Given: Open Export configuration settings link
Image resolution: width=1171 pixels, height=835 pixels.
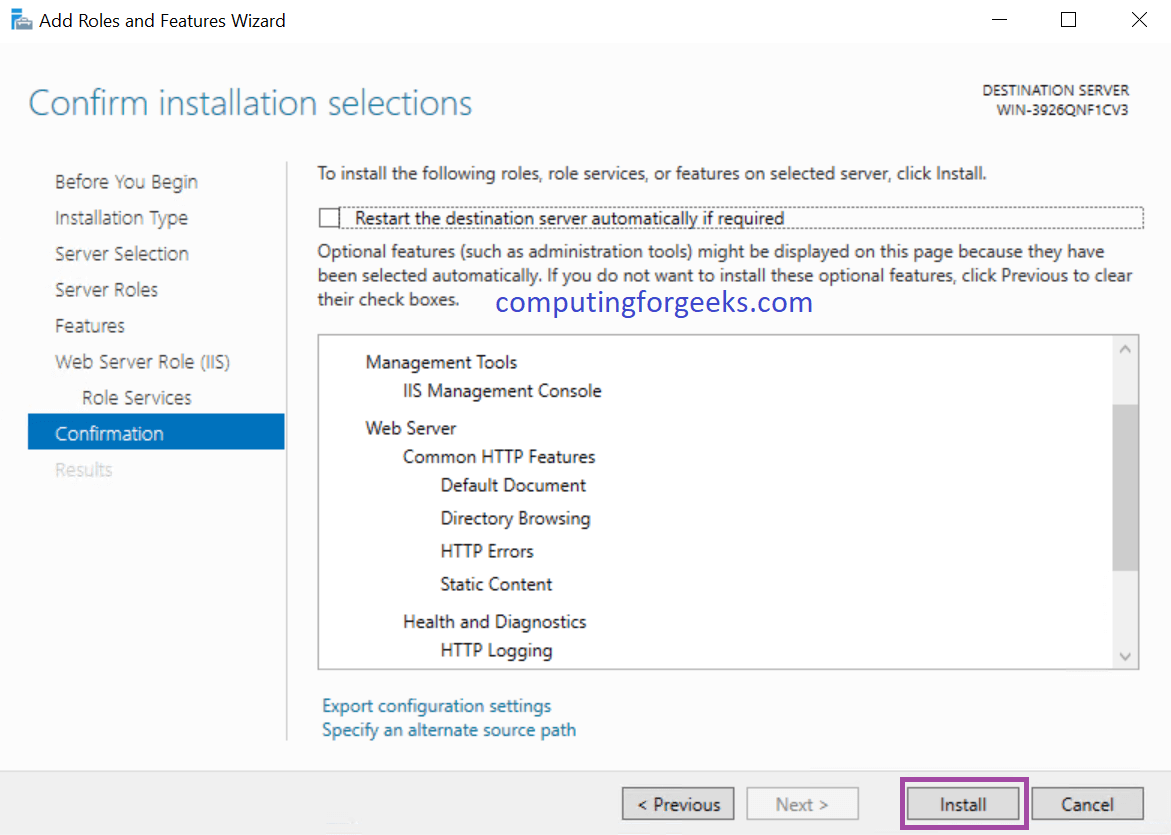Looking at the screenshot, I should (436, 706).
